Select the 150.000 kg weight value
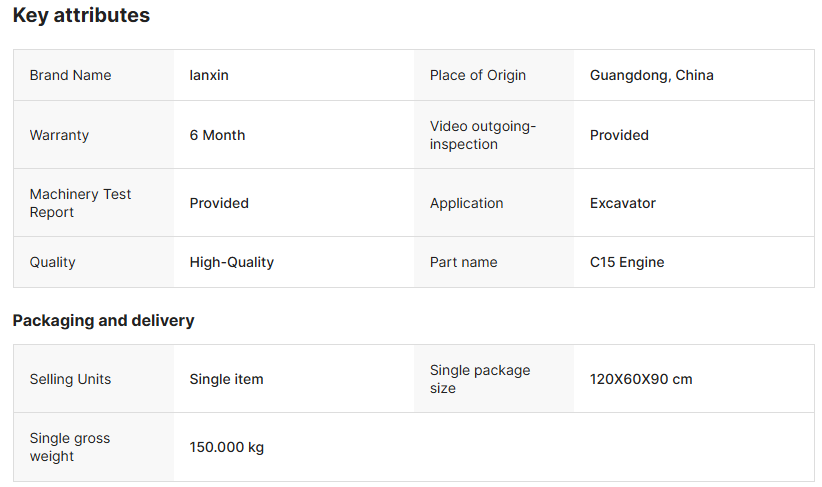Viewport: 822px width, 487px height. [226, 447]
